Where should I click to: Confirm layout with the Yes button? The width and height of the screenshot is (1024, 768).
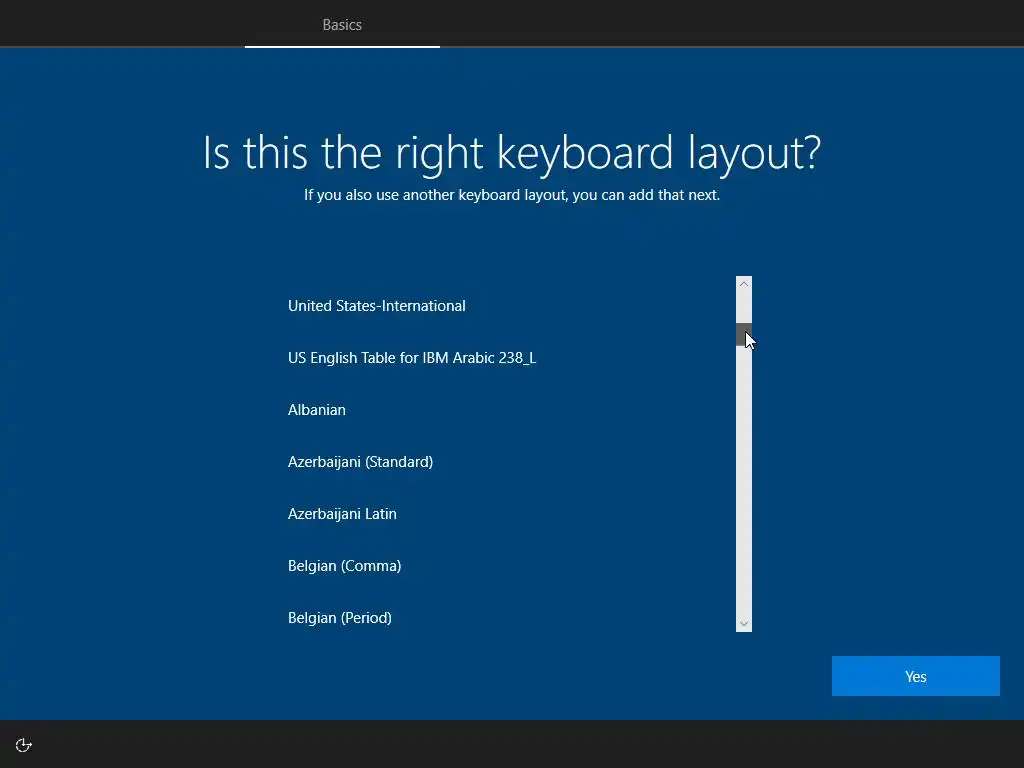pyautogui.click(x=916, y=676)
